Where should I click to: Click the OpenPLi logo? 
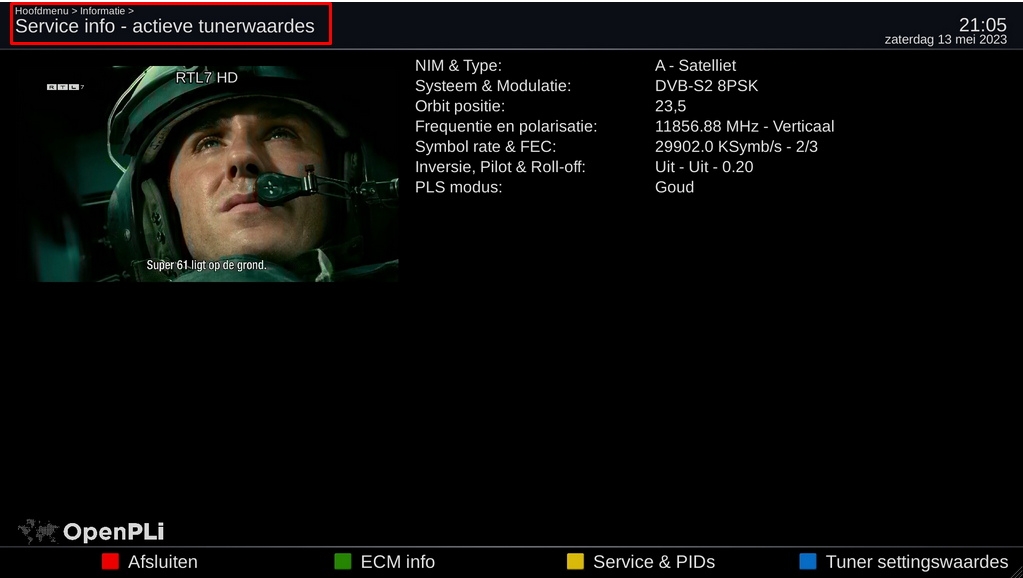click(91, 532)
